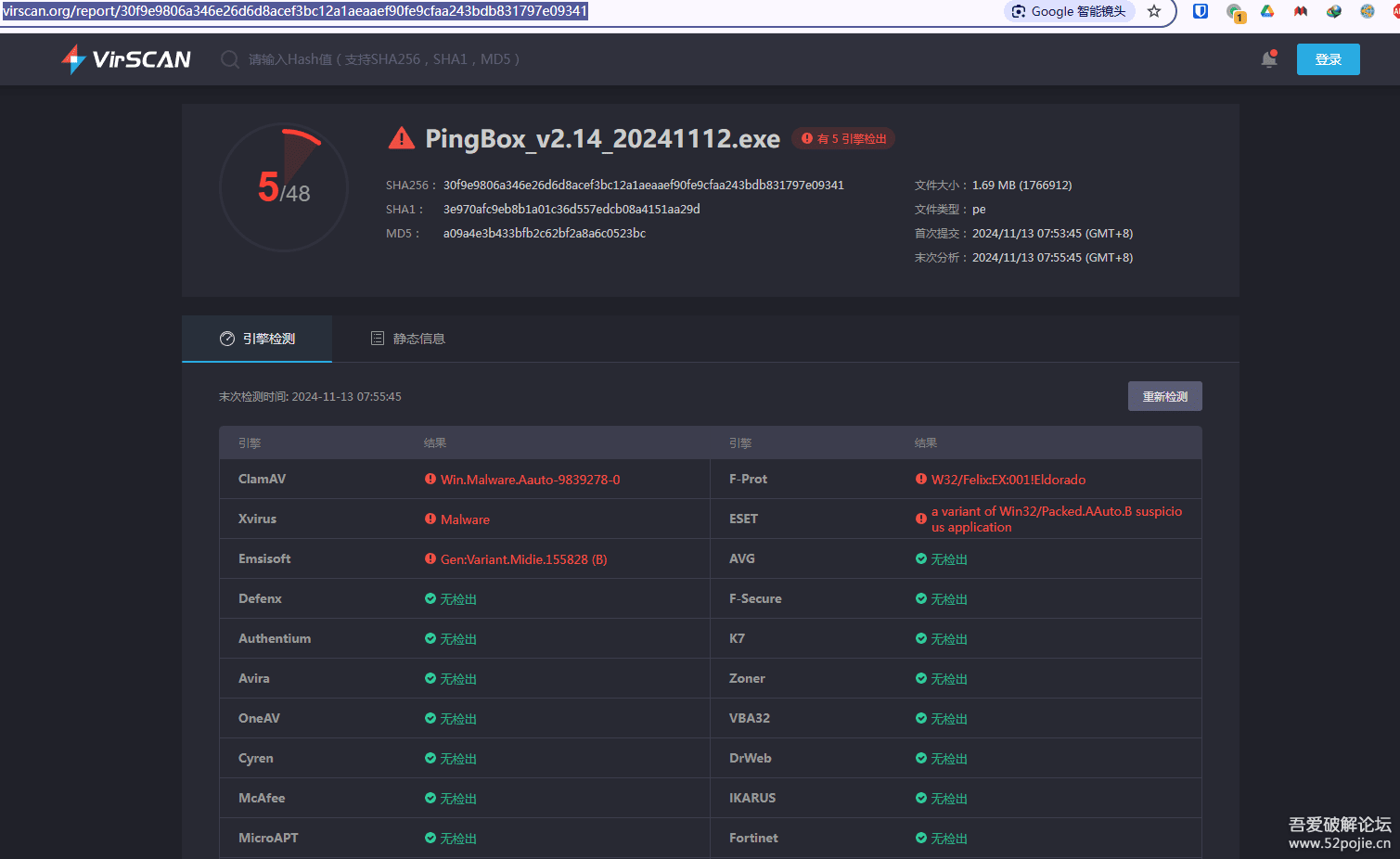Select the SHA256 hash value starting 30f9e9806a
The height and width of the screenshot is (859, 1400).
pyautogui.click(x=644, y=185)
